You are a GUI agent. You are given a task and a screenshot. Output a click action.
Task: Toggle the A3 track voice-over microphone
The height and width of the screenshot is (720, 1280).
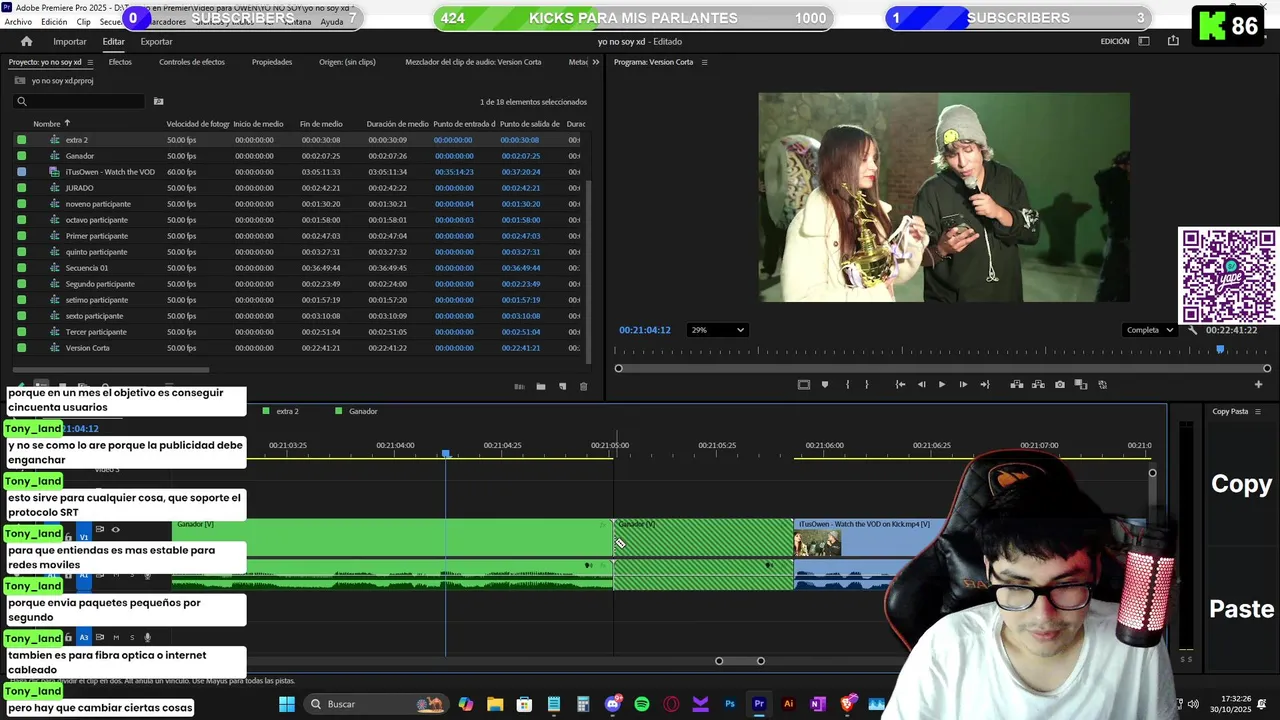point(147,637)
